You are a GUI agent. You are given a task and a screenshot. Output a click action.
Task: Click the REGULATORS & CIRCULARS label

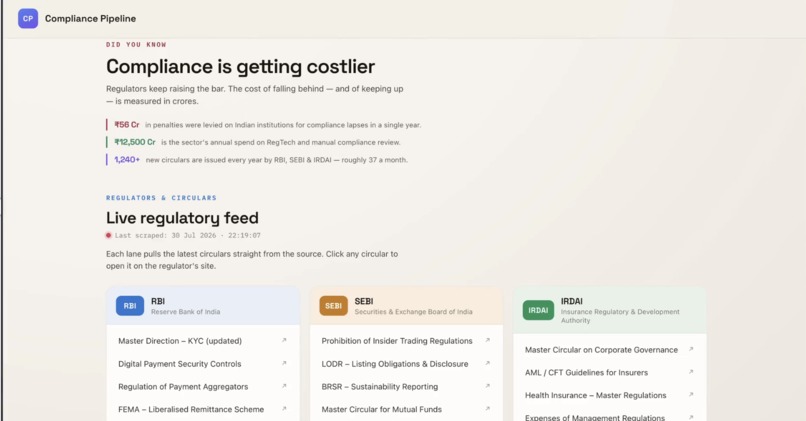coord(161,198)
